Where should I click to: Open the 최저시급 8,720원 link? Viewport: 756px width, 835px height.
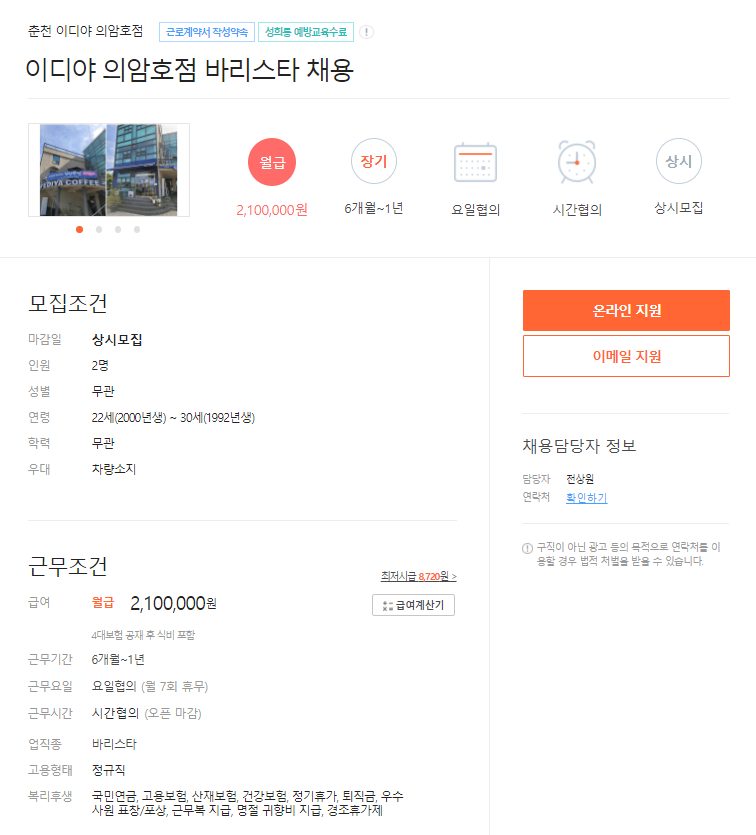(418, 576)
